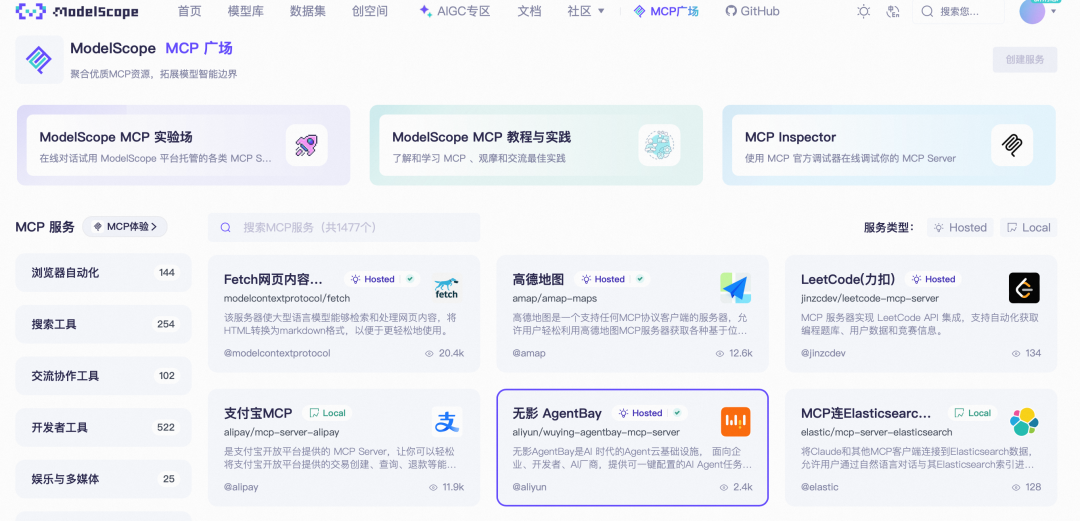Select 交流协作工具 category
The image size is (1080, 521).
103,376
